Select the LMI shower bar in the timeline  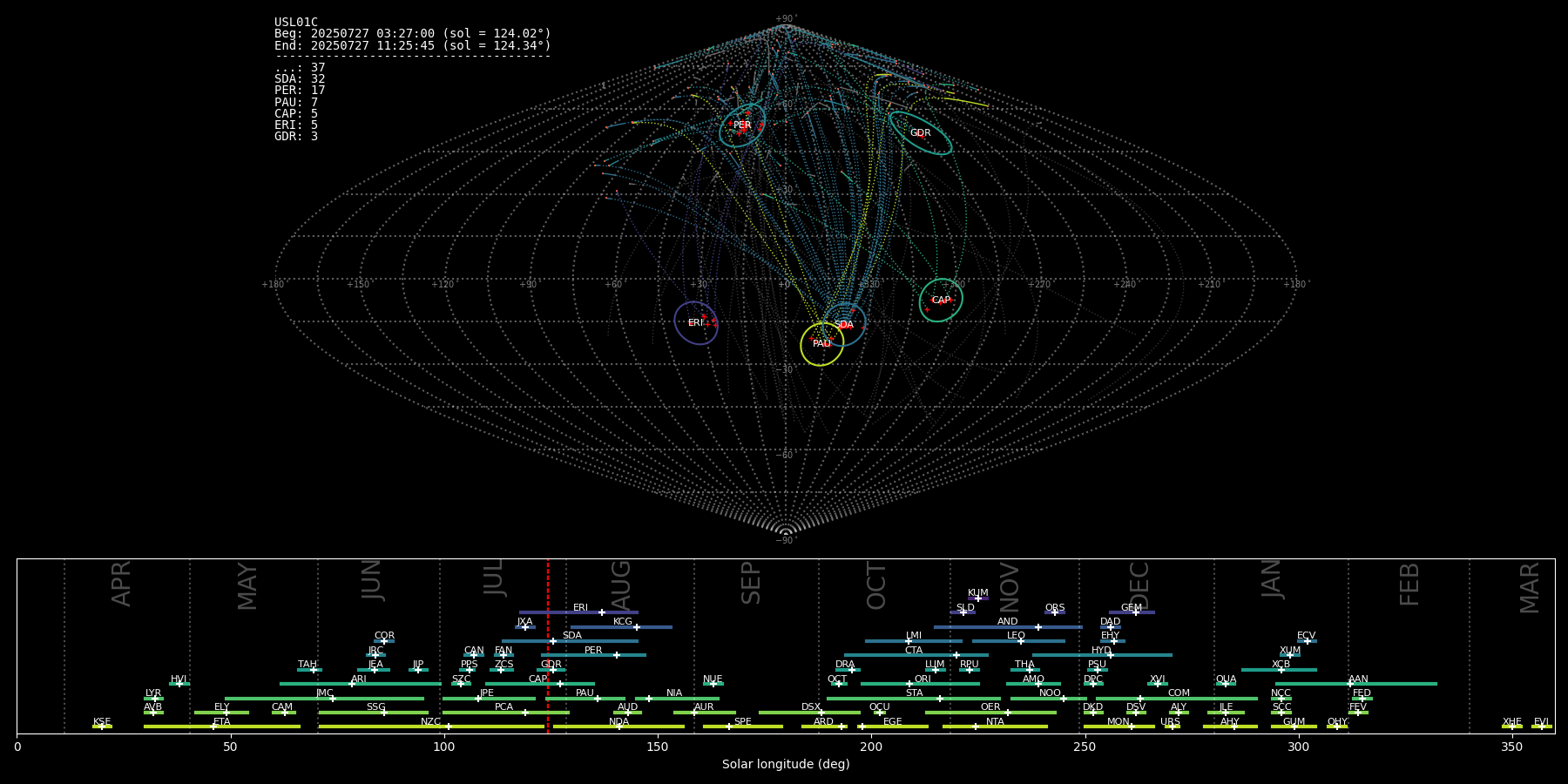click(914, 641)
